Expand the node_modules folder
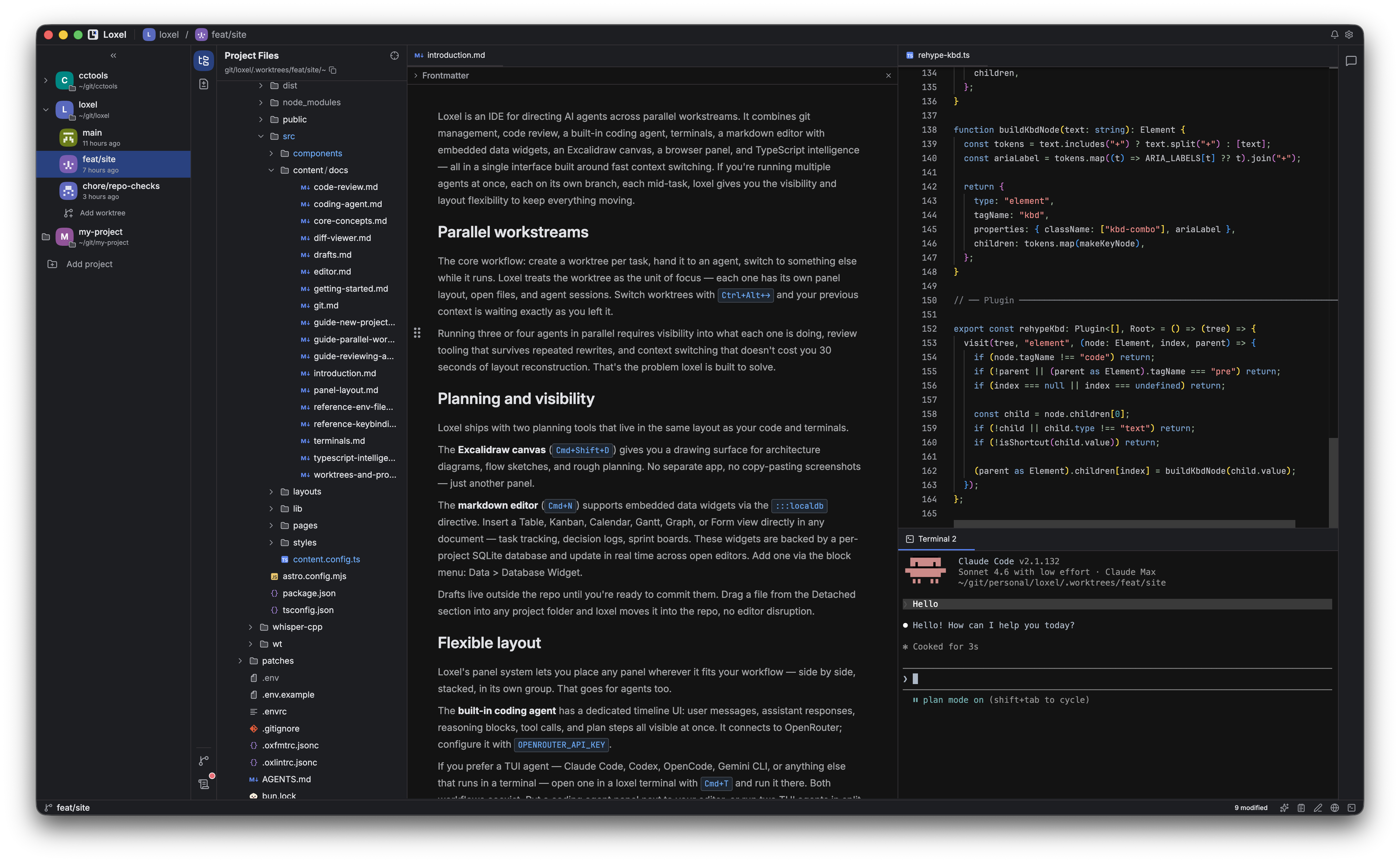 coord(261,103)
